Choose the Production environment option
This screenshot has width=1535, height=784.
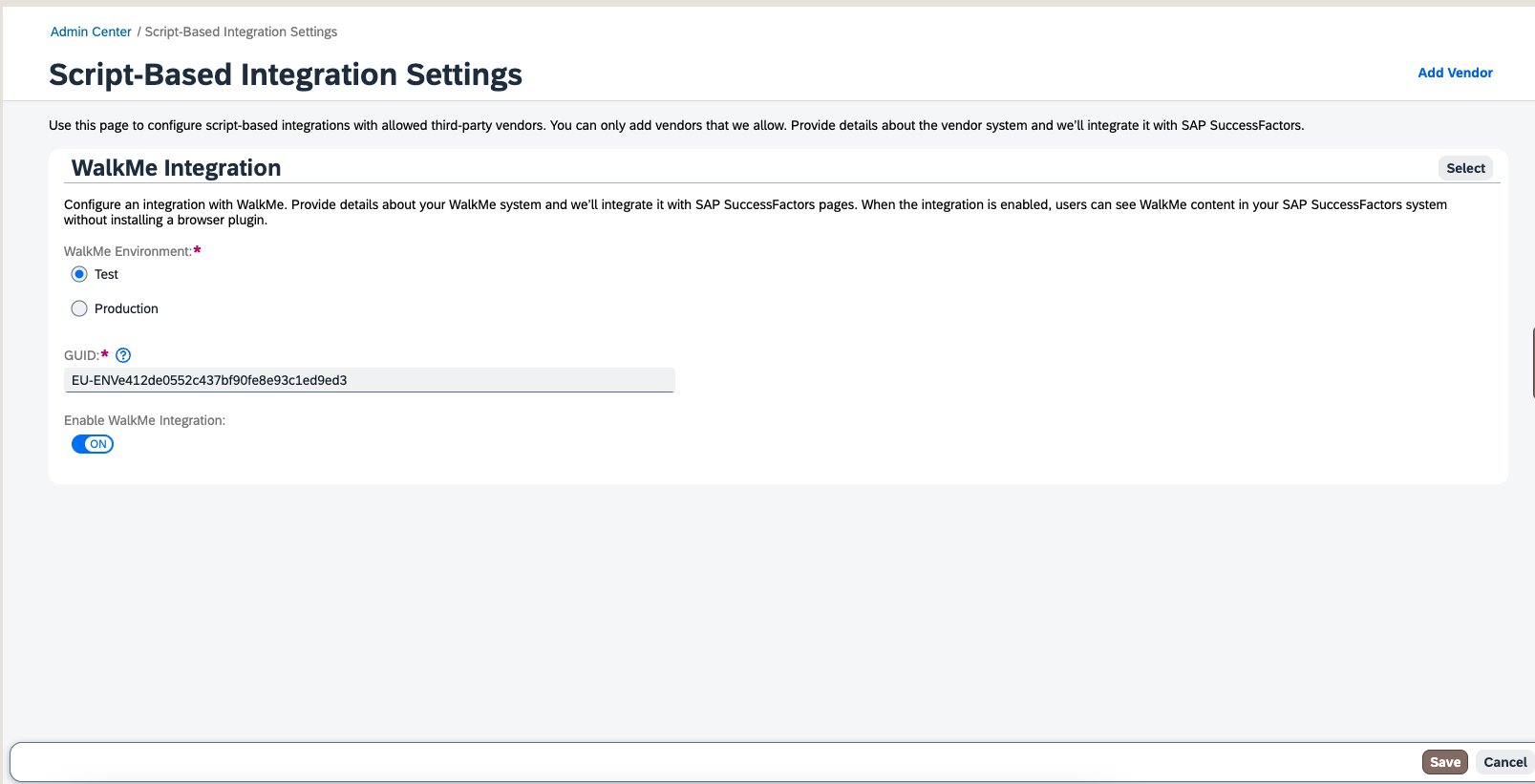(79, 307)
